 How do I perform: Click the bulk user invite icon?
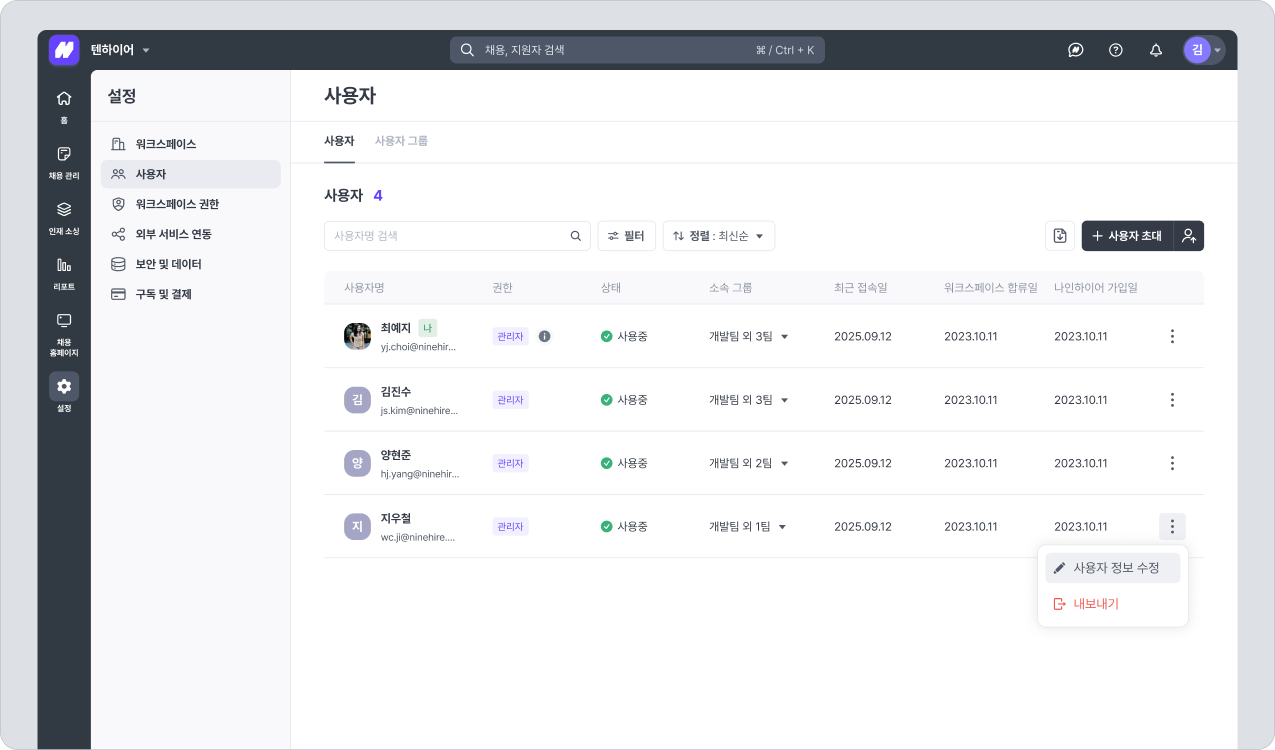(x=1189, y=236)
